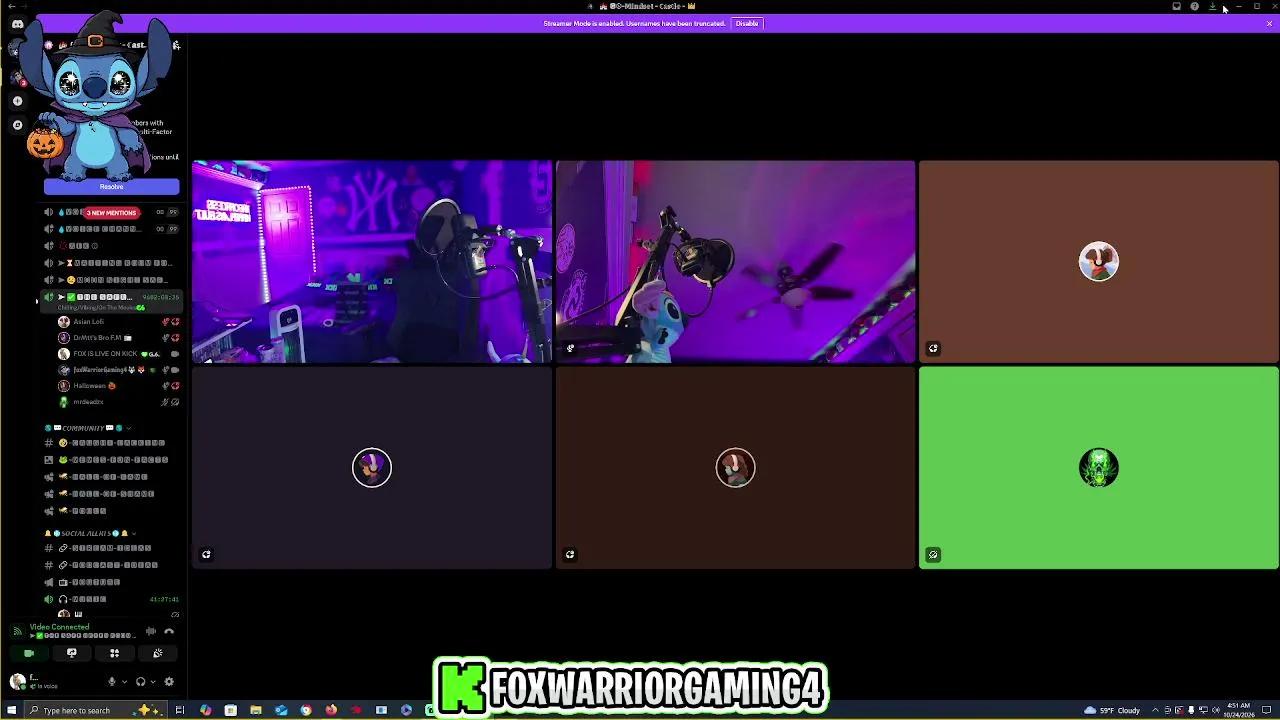
Task: Select DrMtt's Bro F.M in voice list
Action: 118,338
